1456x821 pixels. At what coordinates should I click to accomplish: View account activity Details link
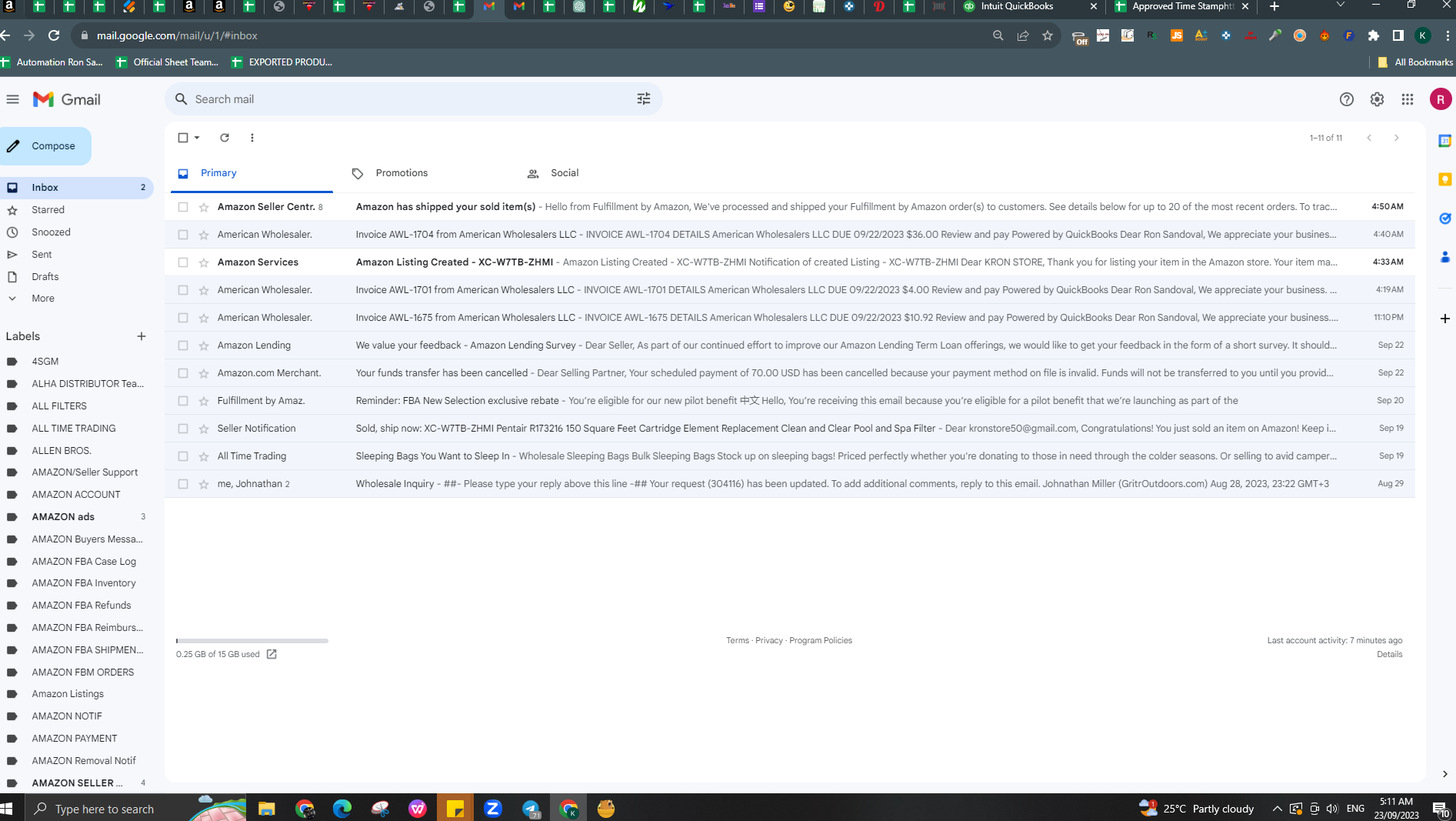1389,654
